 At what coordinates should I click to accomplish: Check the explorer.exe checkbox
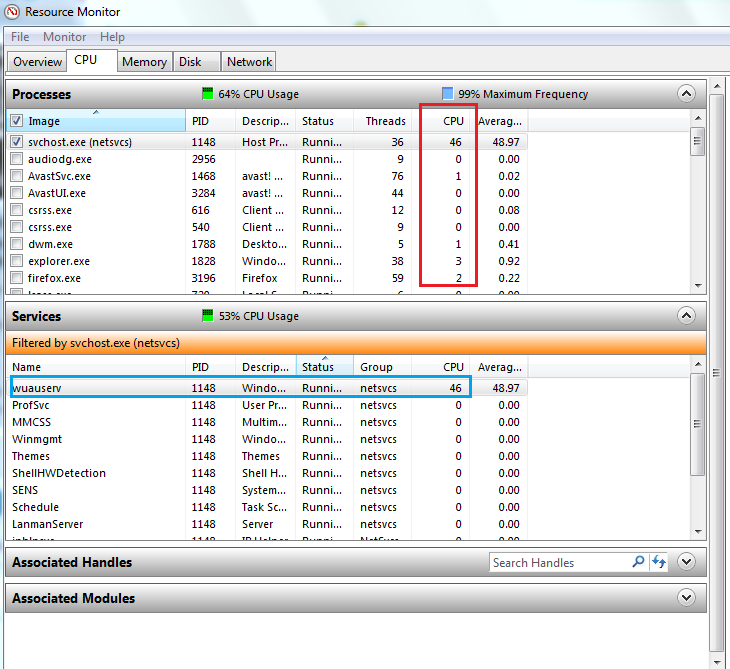16,261
